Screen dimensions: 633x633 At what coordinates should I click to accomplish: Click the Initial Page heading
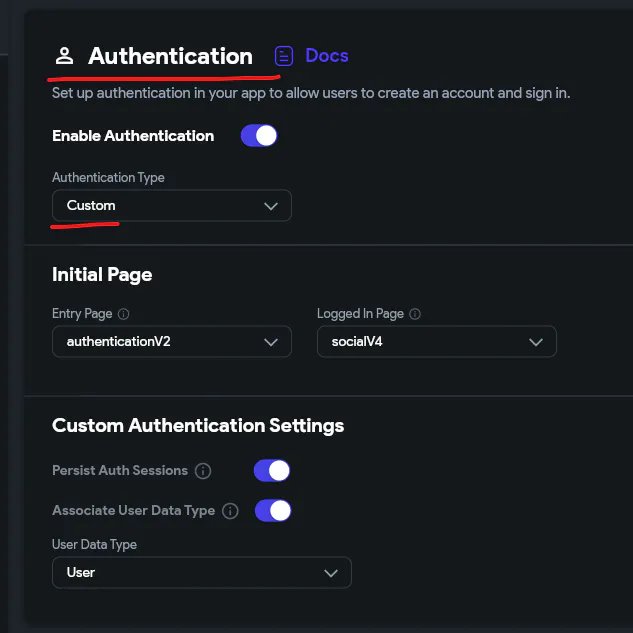point(102,275)
